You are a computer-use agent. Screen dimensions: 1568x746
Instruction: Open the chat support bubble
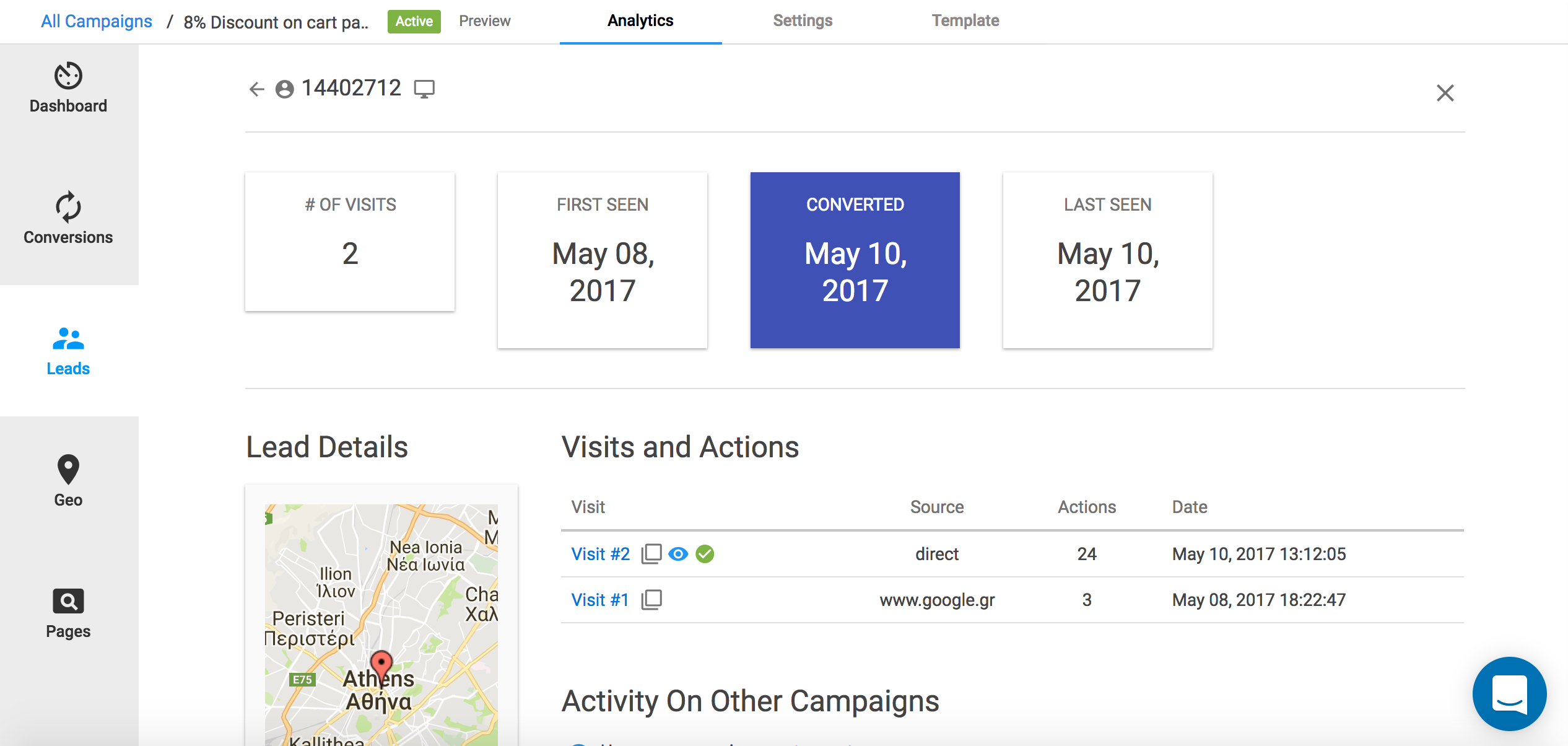click(x=1509, y=694)
